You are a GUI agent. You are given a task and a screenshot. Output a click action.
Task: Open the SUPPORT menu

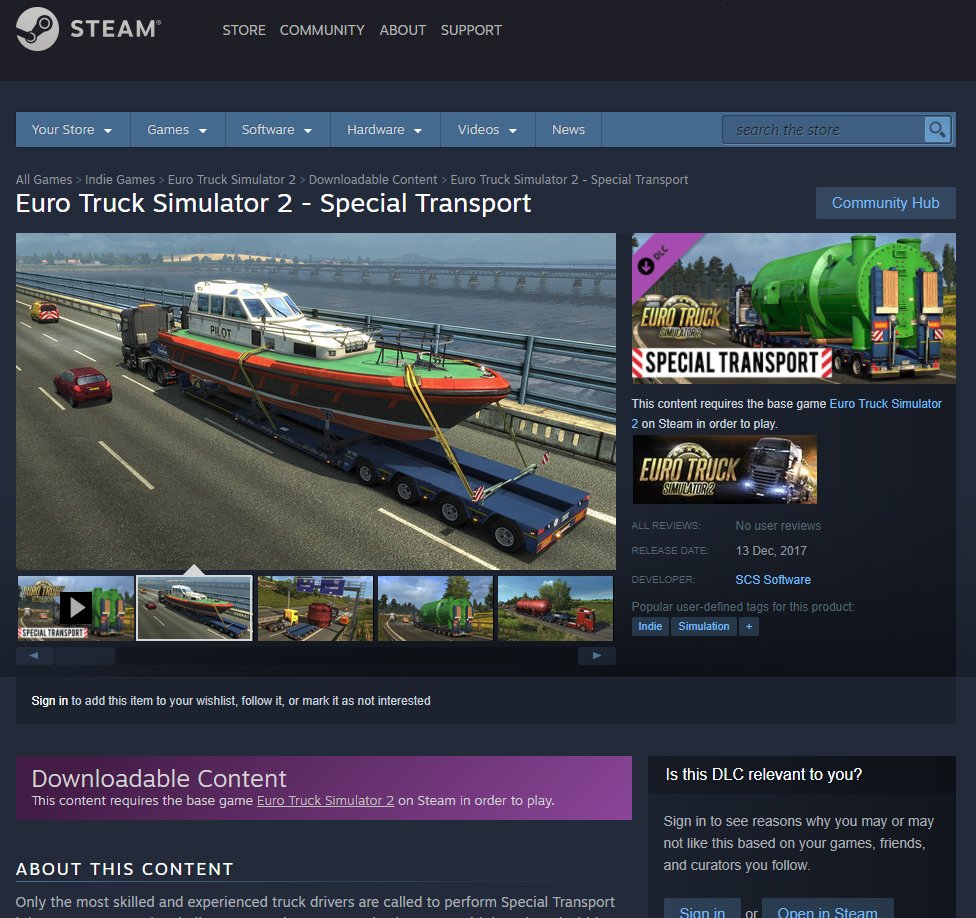pos(471,30)
